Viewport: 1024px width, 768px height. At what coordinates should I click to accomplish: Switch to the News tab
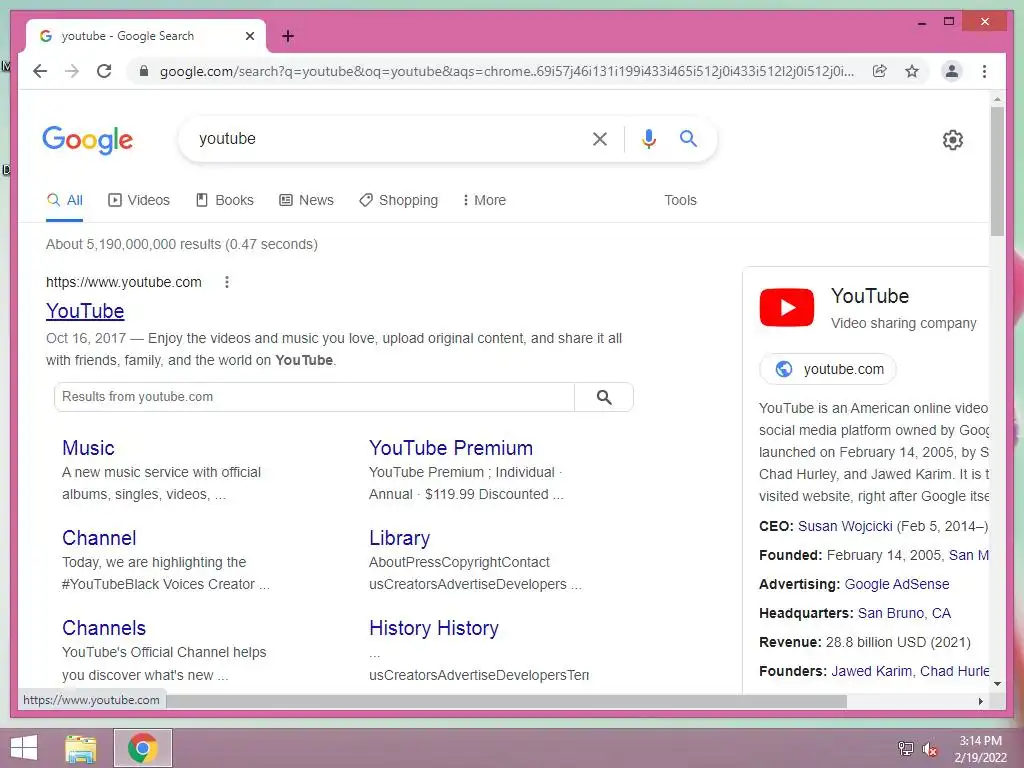click(306, 200)
